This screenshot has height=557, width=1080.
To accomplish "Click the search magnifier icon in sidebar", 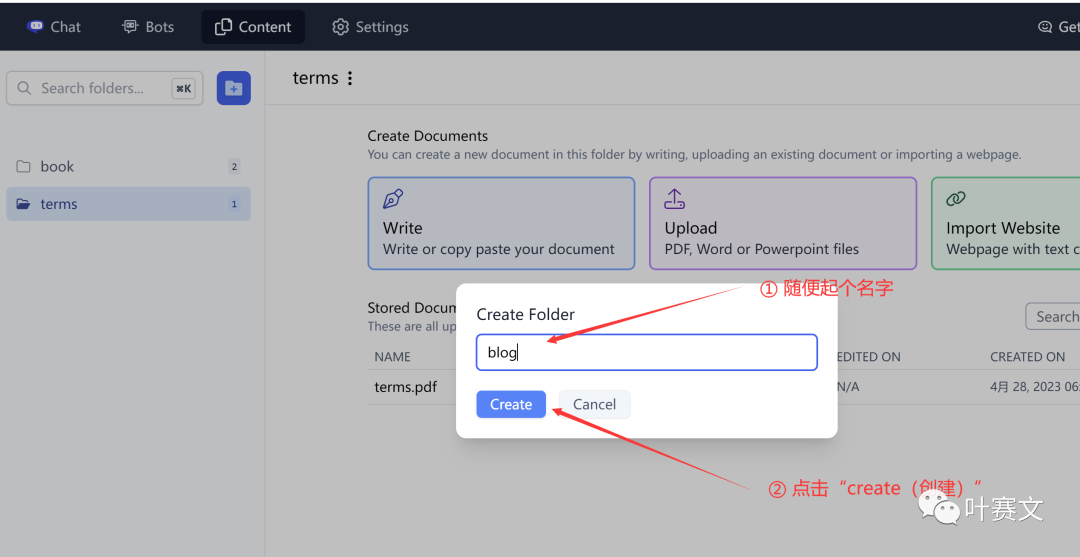I will pos(24,88).
